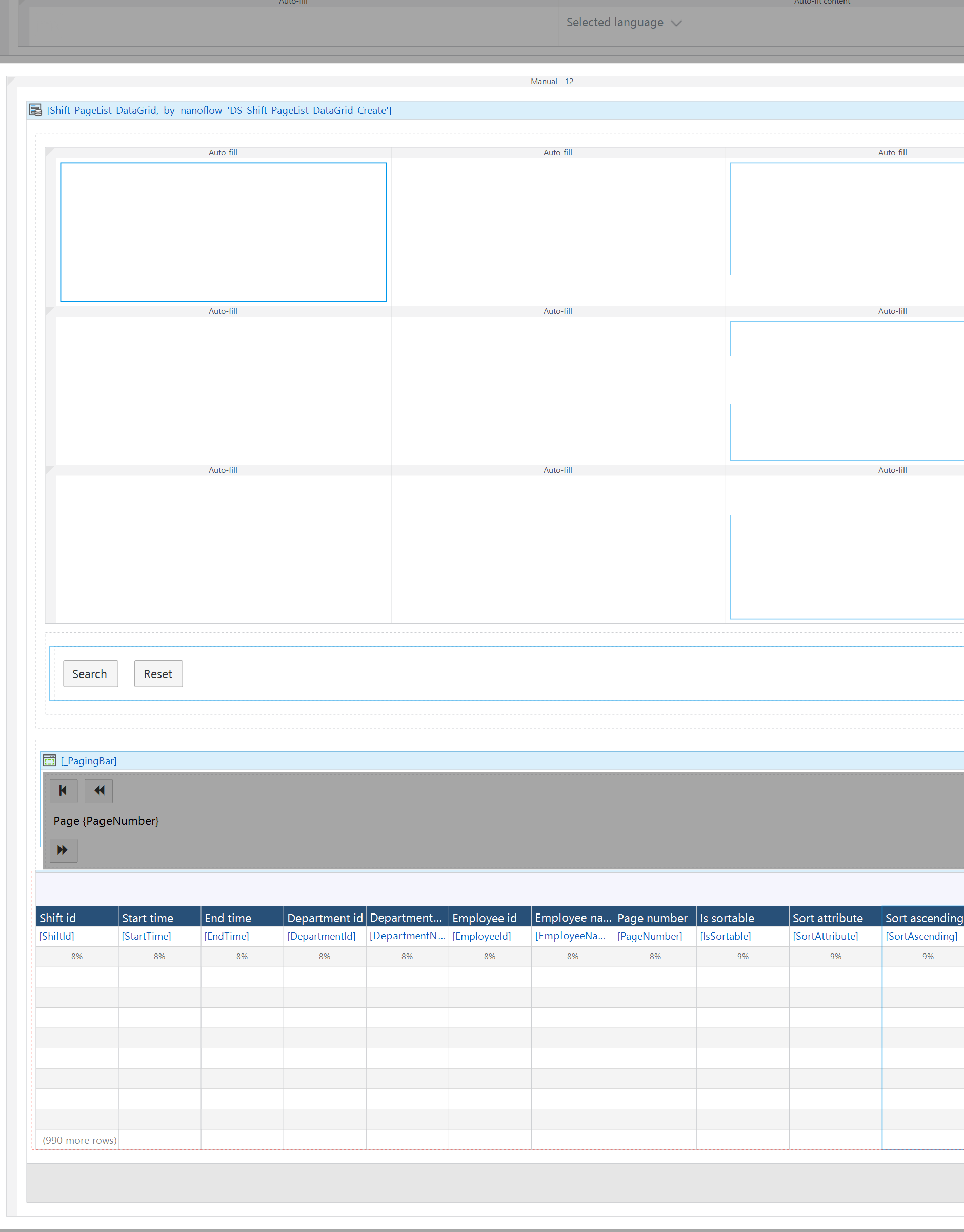Click the data view icon beside Shift_PageList_DataGrid

[35, 110]
